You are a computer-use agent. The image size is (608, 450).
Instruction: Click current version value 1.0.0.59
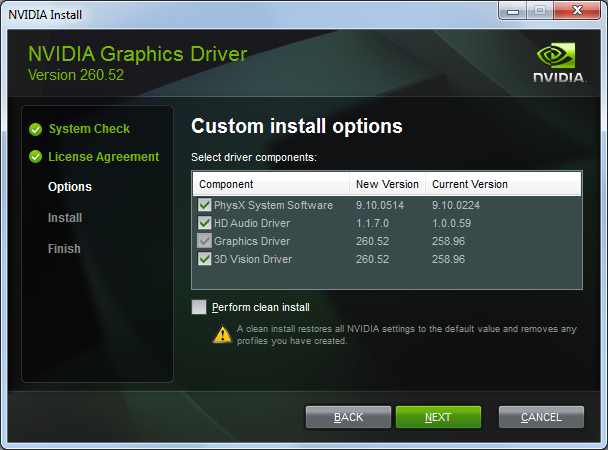click(x=452, y=223)
